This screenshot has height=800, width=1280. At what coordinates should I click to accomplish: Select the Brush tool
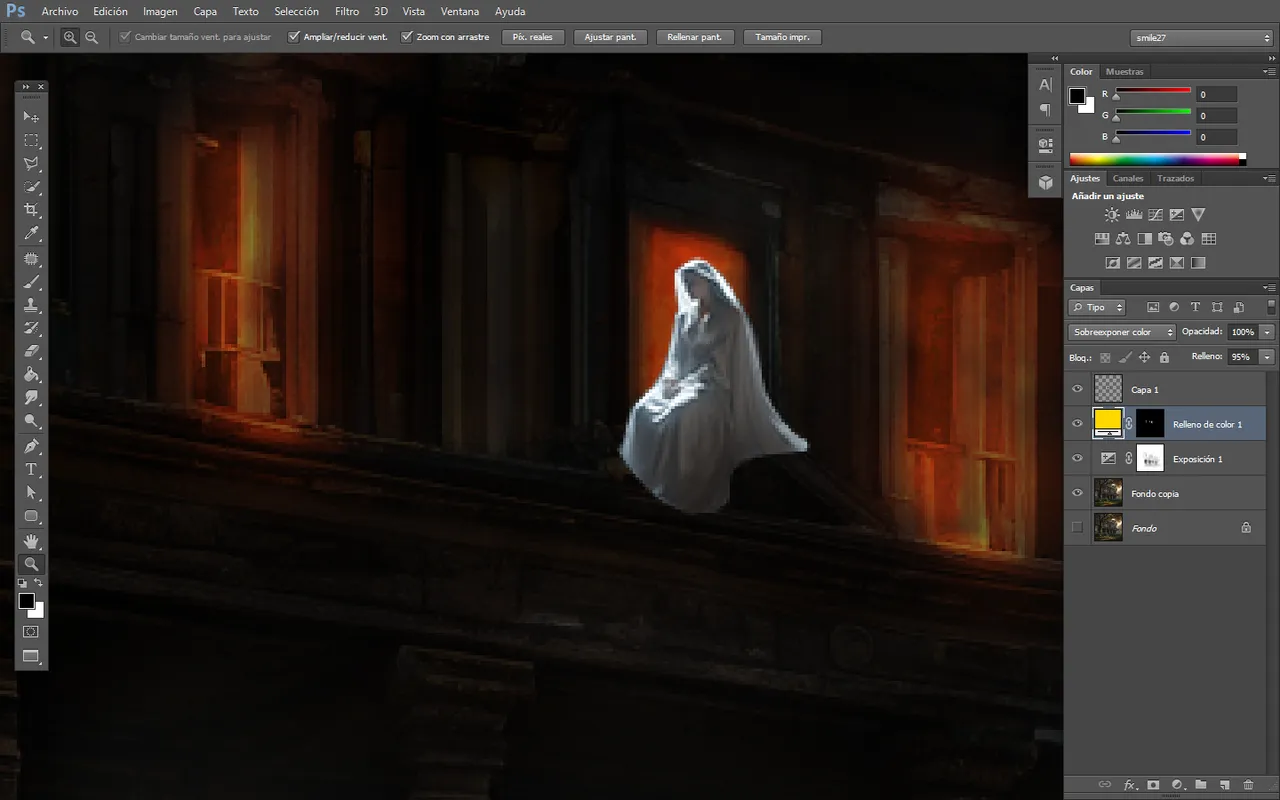point(31,283)
